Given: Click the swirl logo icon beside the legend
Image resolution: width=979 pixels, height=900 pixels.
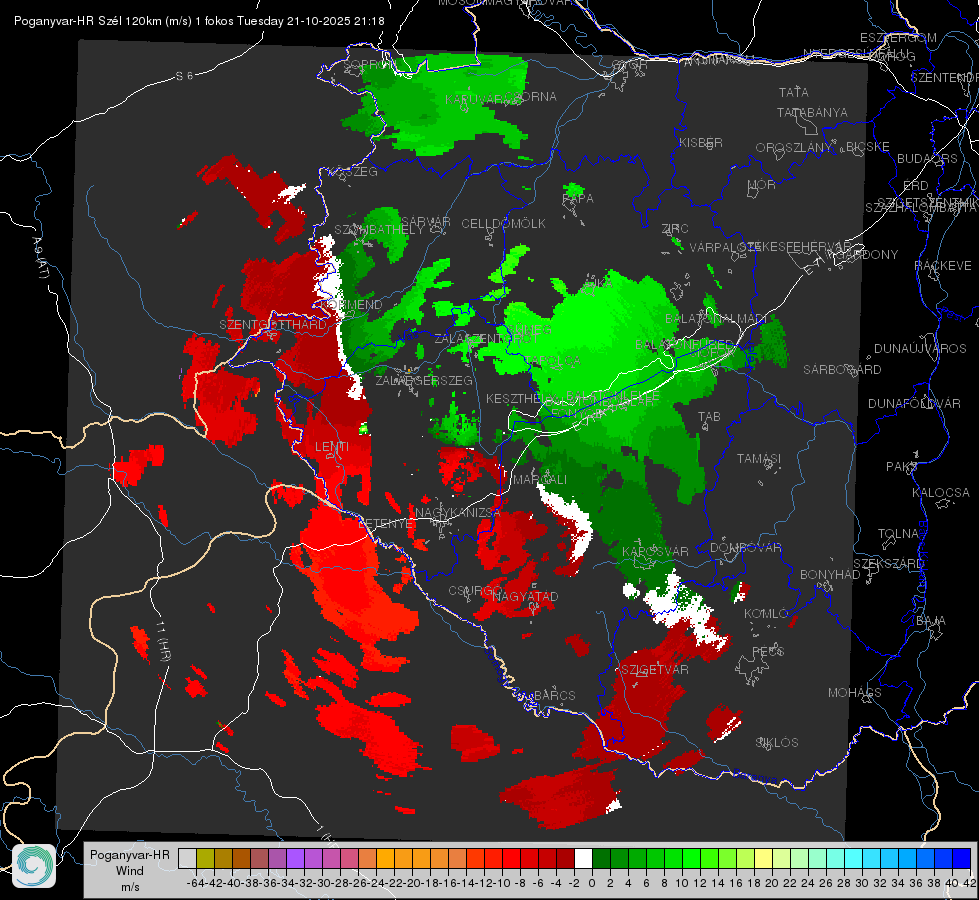Looking at the screenshot, I should [x=34, y=866].
